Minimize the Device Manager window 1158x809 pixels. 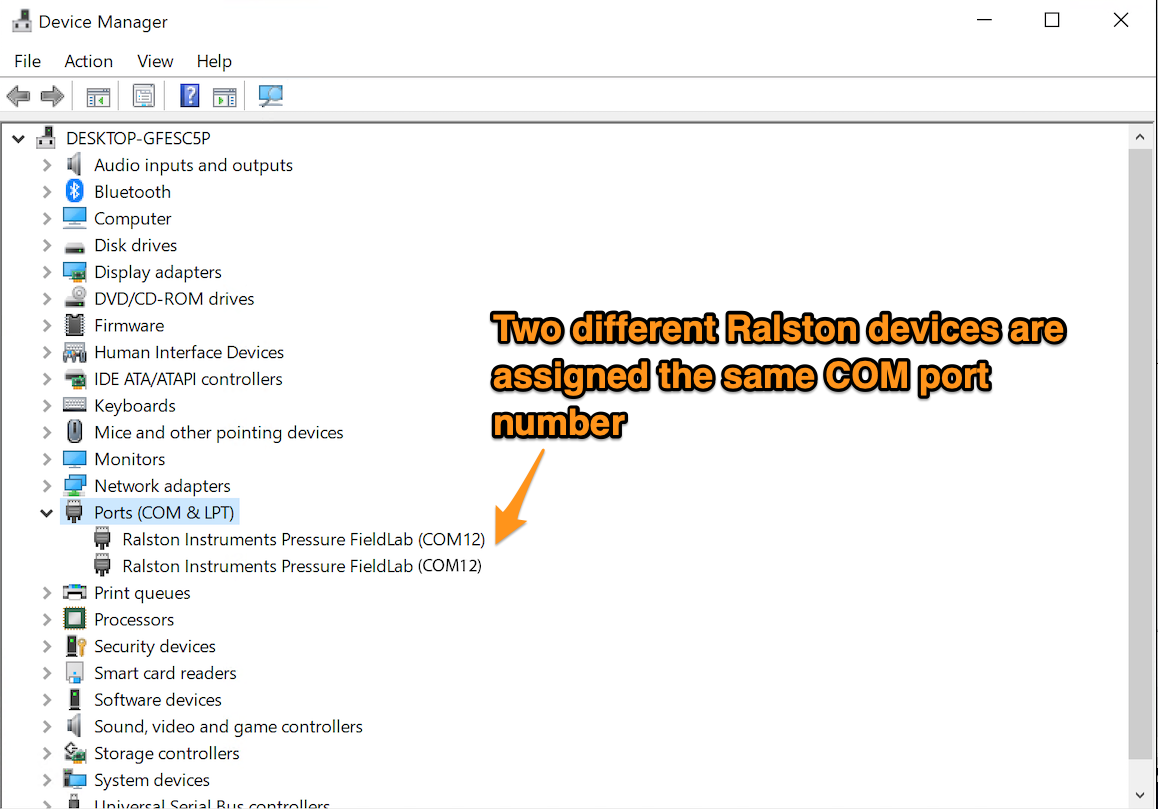984,21
